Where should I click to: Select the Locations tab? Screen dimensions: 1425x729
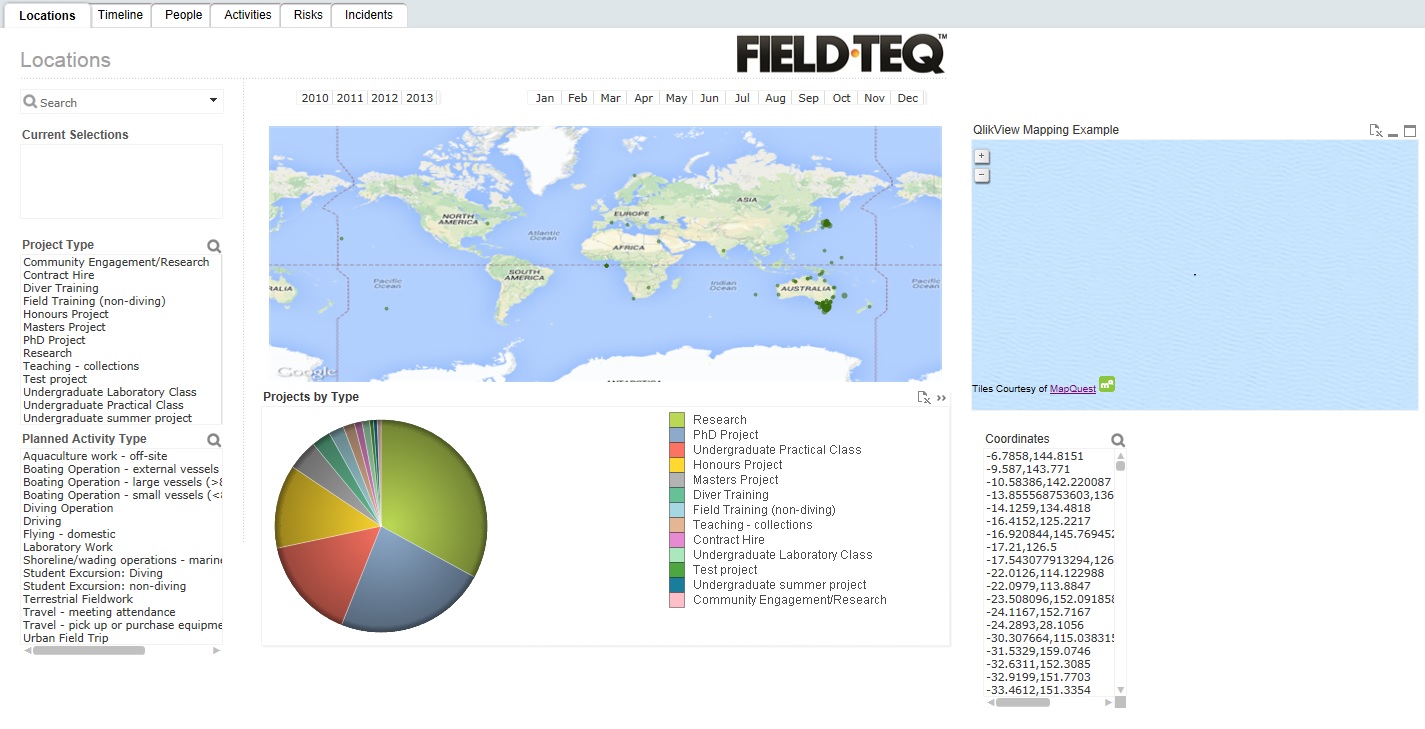(47, 16)
